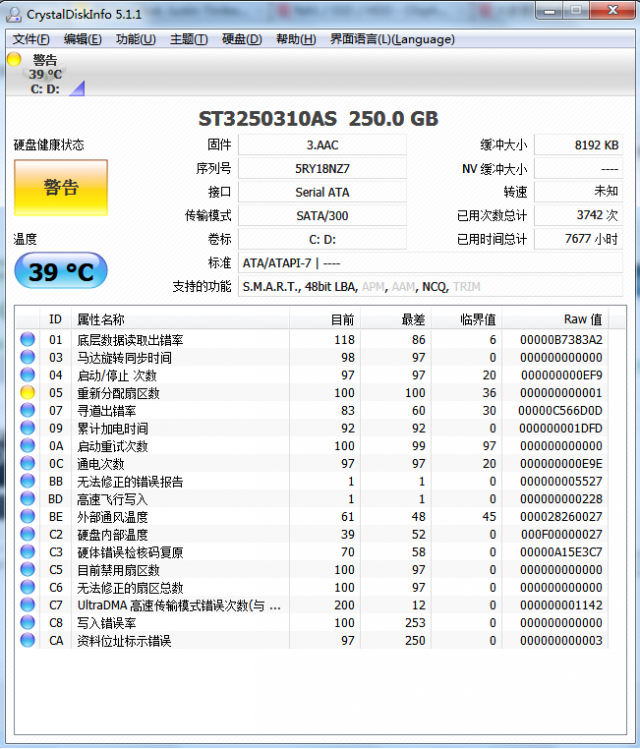Screen dimensions: 640x749
Task: Click raw value 00000B7383A2
Action: (561, 340)
